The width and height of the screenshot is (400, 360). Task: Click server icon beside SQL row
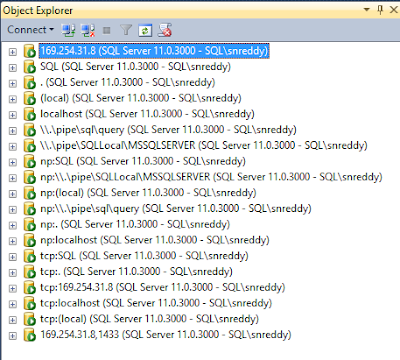point(29,67)
